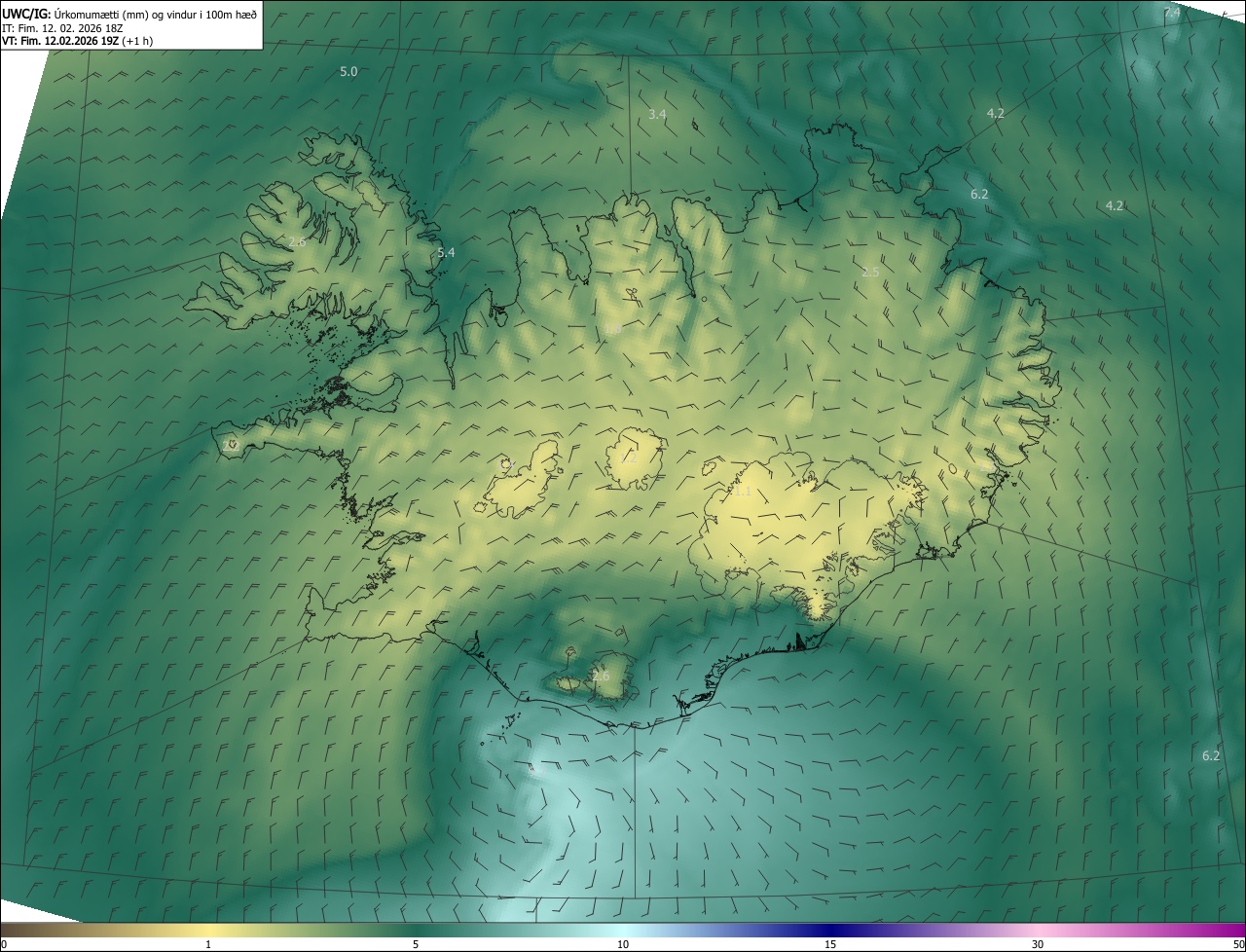This screenshot has height=952, width=1246.
Task: Click the 3.4 value label off the north coast
Action: click(657, 114)
